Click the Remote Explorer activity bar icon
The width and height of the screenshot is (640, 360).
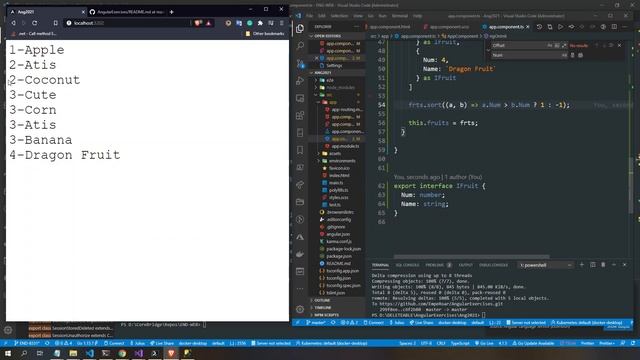pyautogui.click(x=300, y=98)
